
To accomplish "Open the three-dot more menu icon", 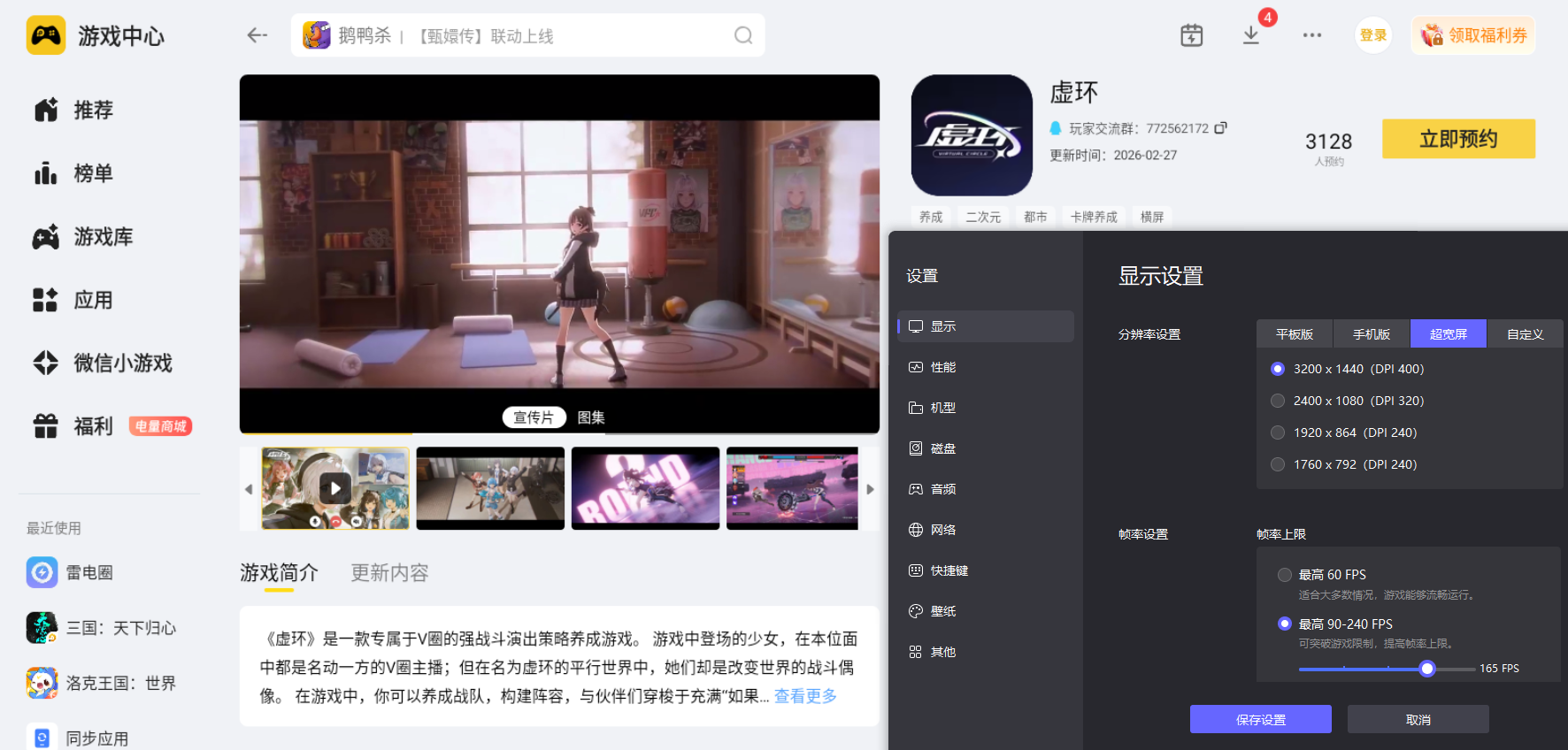I will point(1312,35).
